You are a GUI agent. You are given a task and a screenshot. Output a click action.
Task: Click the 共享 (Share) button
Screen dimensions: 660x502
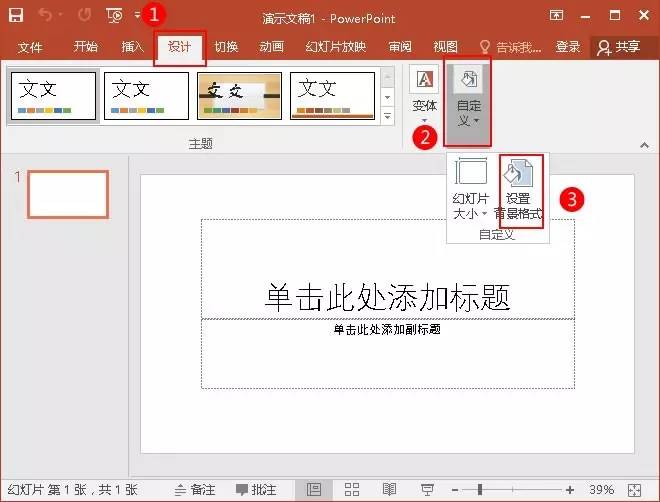click(x=618, y=47)
